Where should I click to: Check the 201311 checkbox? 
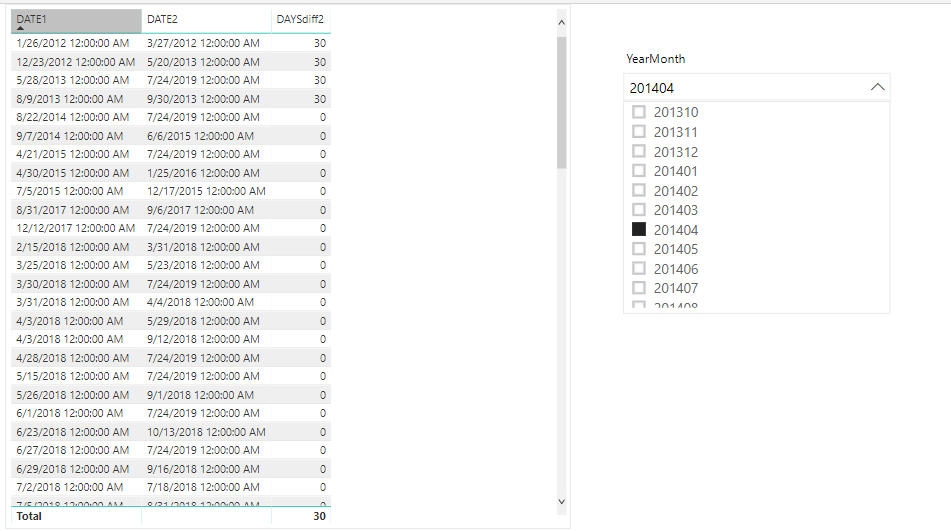coord(639,132)
